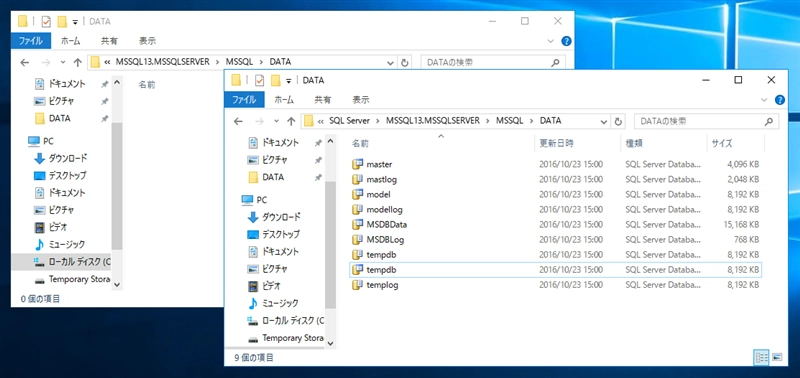800x378 pixels.
Task: Open デスクトップ in front window sidebar
Action: [x=274, y=234]
